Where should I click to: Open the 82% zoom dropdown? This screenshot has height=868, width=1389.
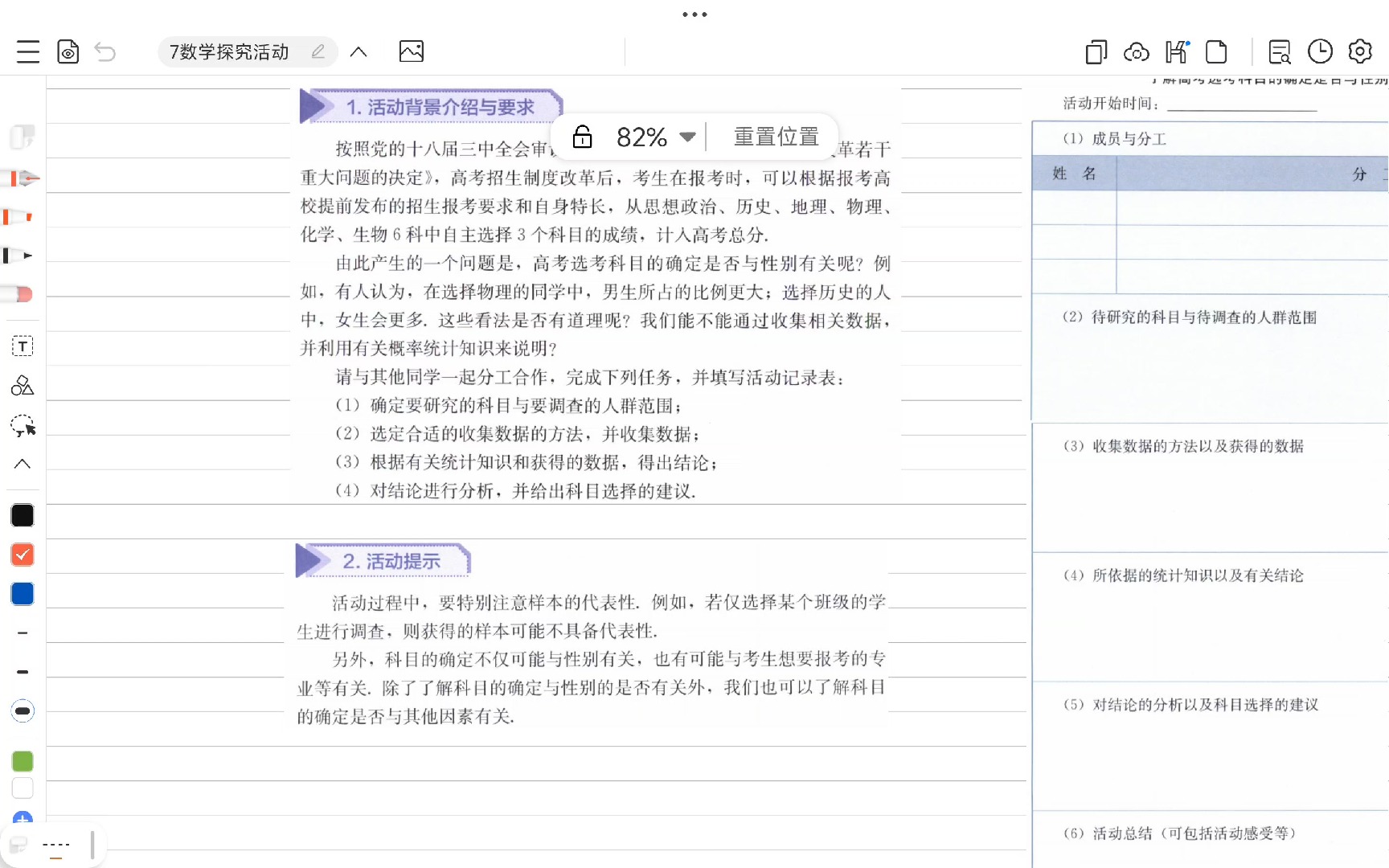(655, 137)
